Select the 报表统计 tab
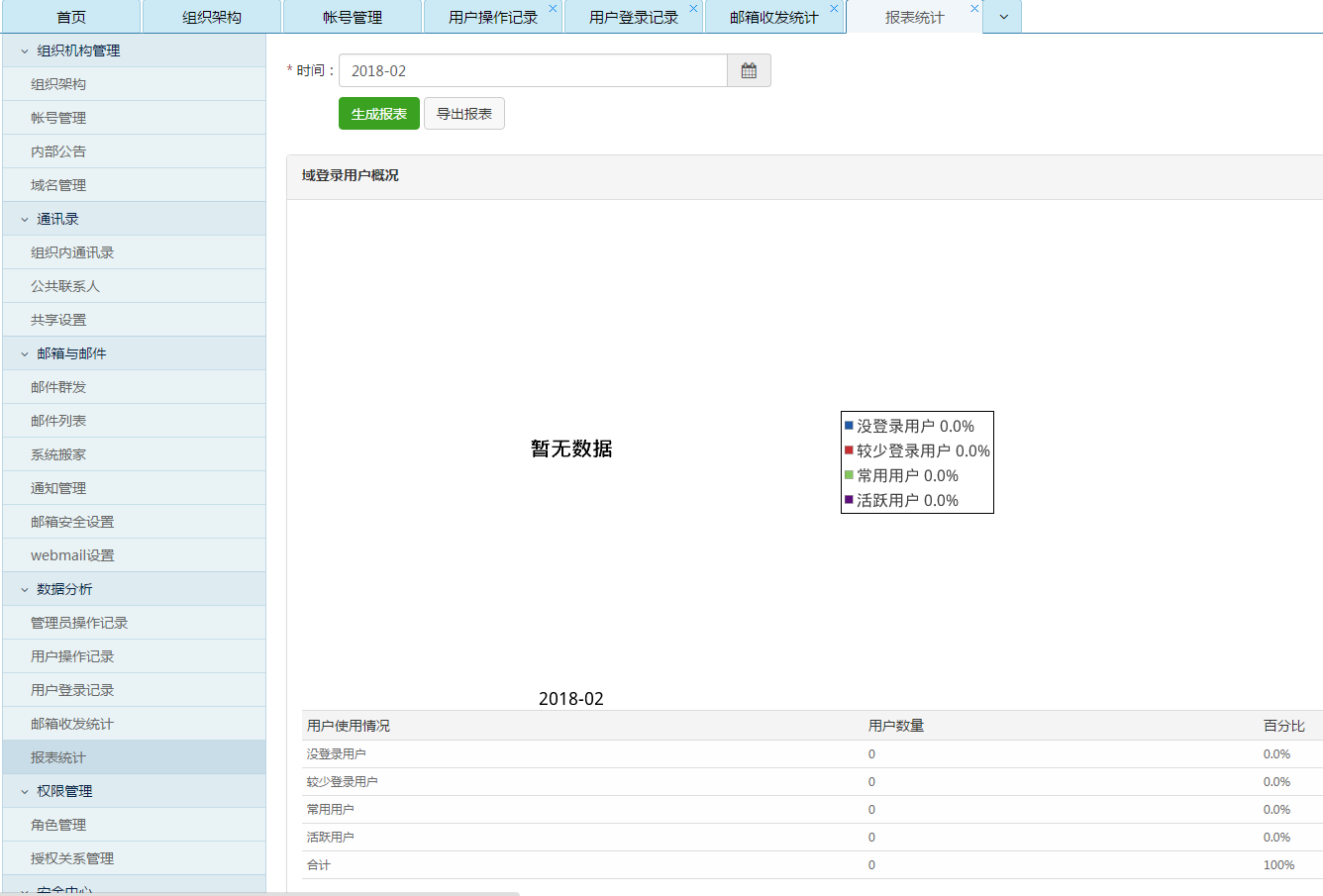The height and width of the screenshot is (896, 1323). pyautogui.click(x=915, y=17)
